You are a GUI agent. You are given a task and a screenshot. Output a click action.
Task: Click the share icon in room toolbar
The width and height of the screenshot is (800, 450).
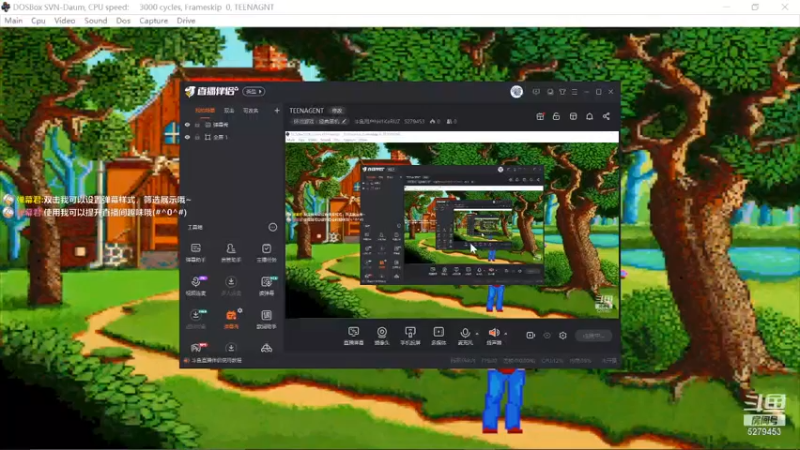(606, 116)
